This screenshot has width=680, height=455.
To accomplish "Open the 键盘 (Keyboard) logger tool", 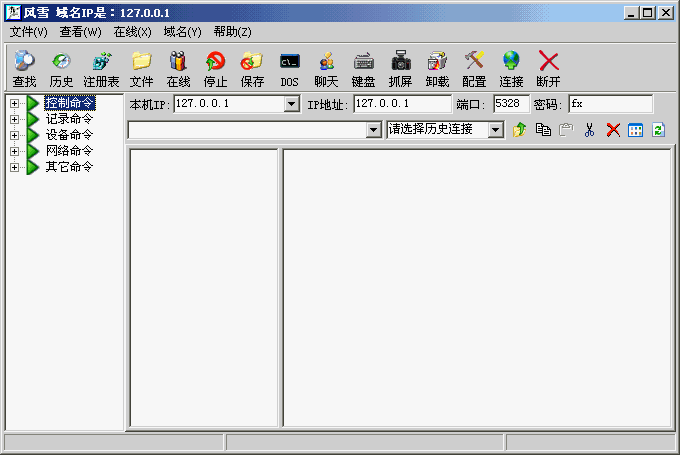I will pyautogui.click(x=363, y=68).
